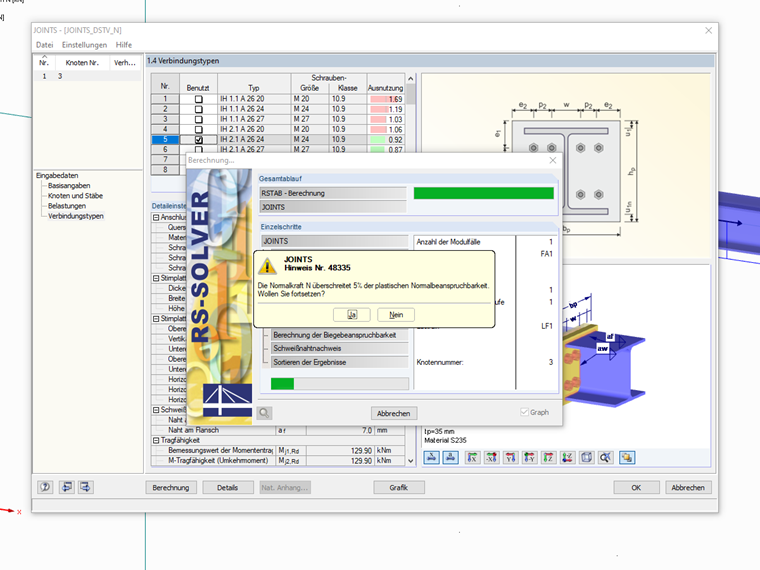
Task: Click the Grafik button
Action: [x=399, y=488]
